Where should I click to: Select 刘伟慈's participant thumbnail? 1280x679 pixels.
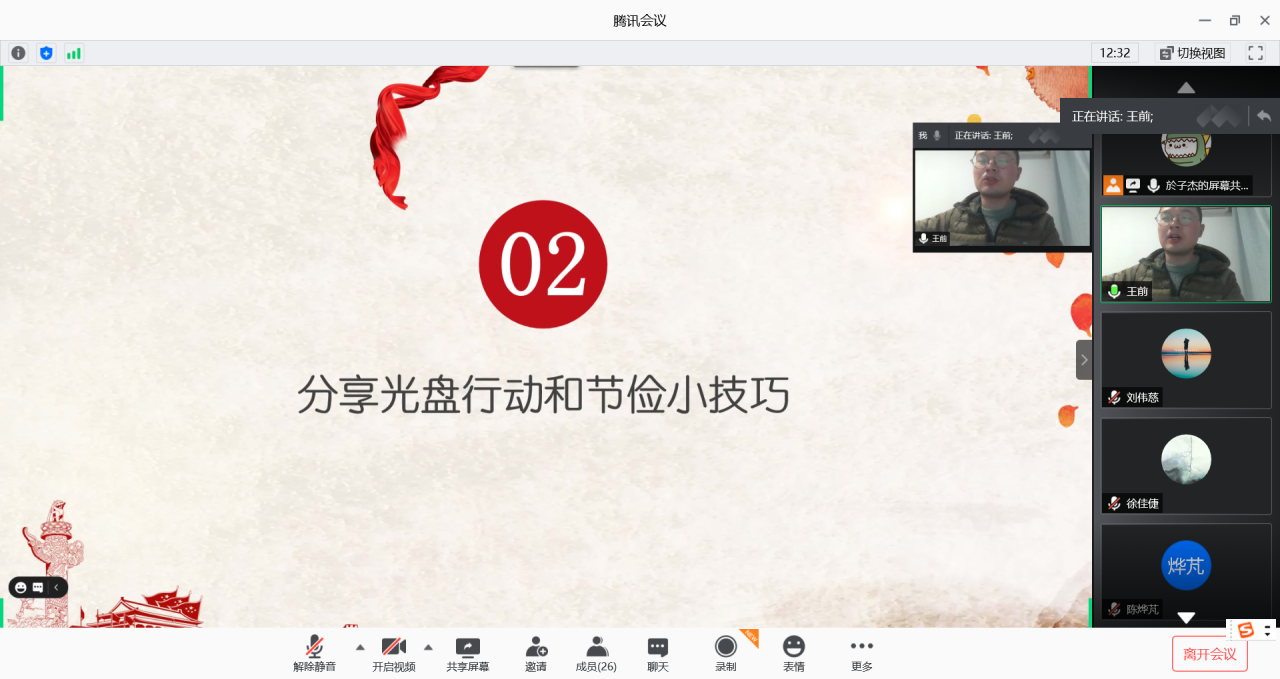pyautogui.click(x=1185, y=358)
